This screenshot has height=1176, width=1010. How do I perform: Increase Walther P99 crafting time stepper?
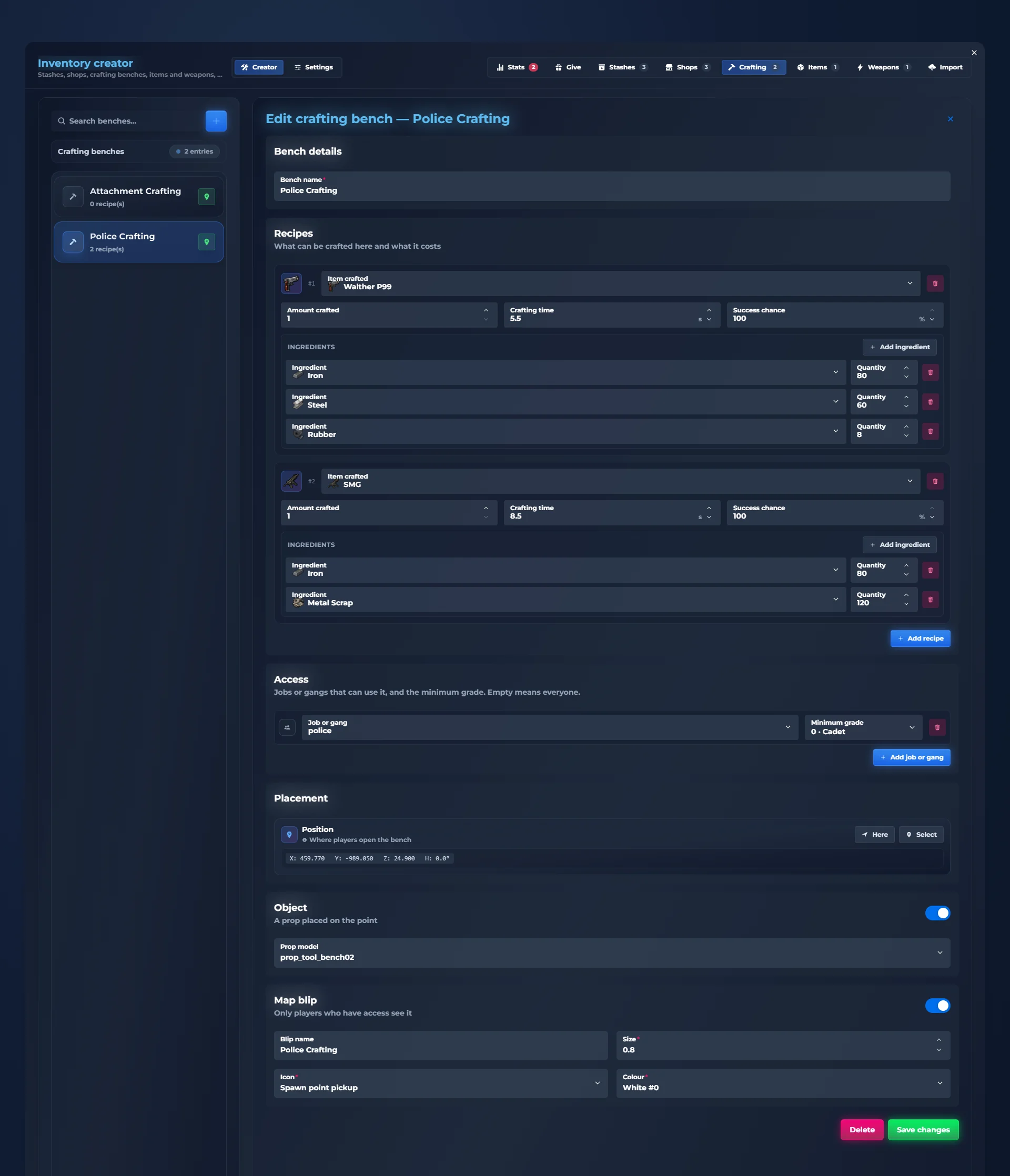[709, 310]
